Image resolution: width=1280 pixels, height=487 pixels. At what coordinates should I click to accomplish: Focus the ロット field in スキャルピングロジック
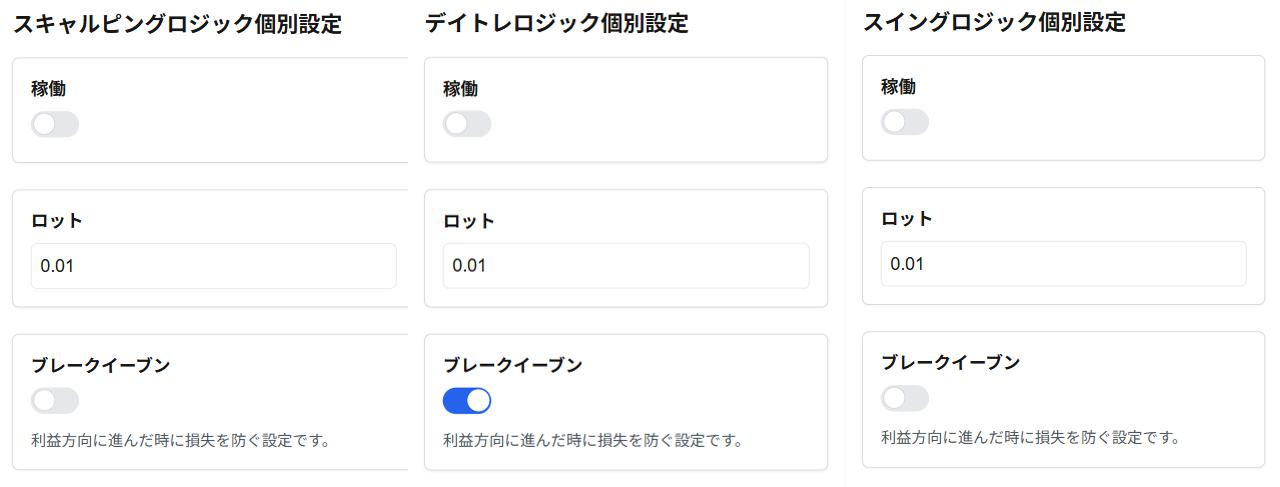214,266
